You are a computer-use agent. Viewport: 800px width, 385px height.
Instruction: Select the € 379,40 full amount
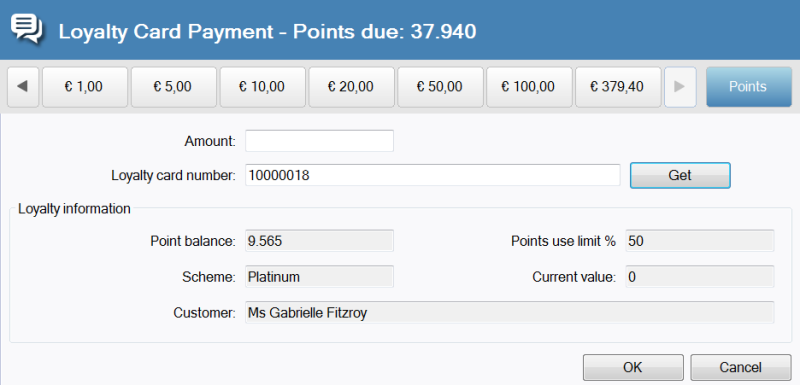tap(618, 87)
